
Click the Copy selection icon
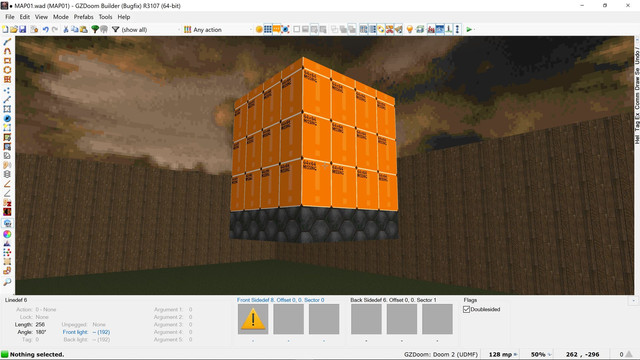pos(75,29)
